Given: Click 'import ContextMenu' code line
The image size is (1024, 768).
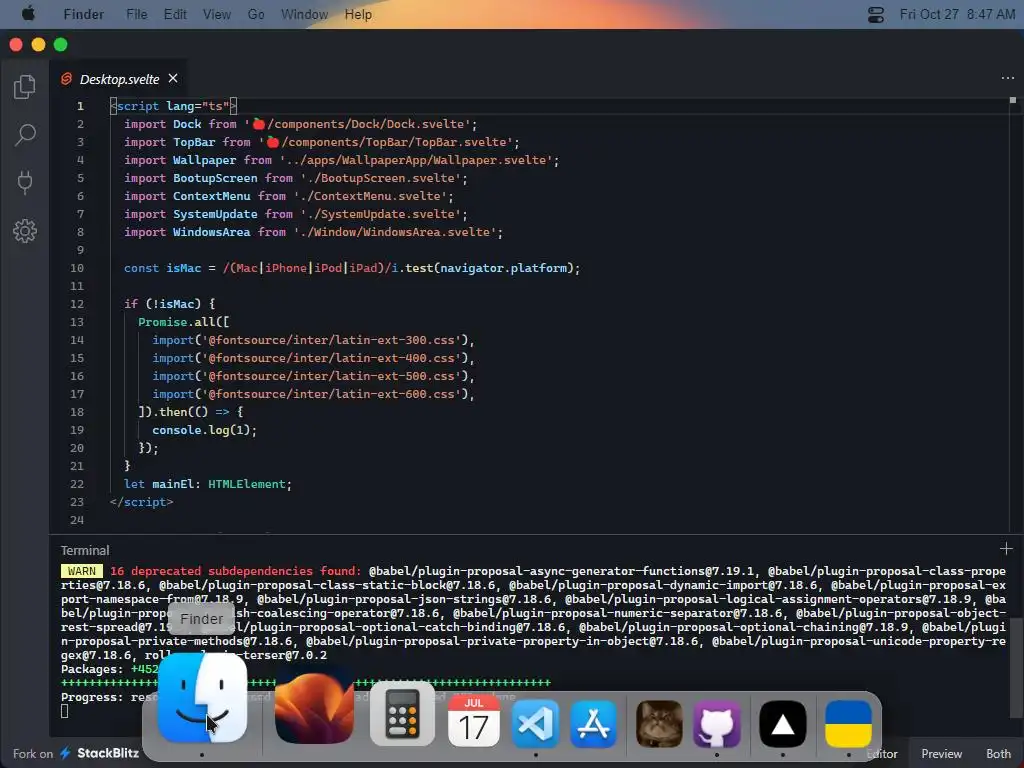Looking at the screenshot, I should click(x=289, y=196).
